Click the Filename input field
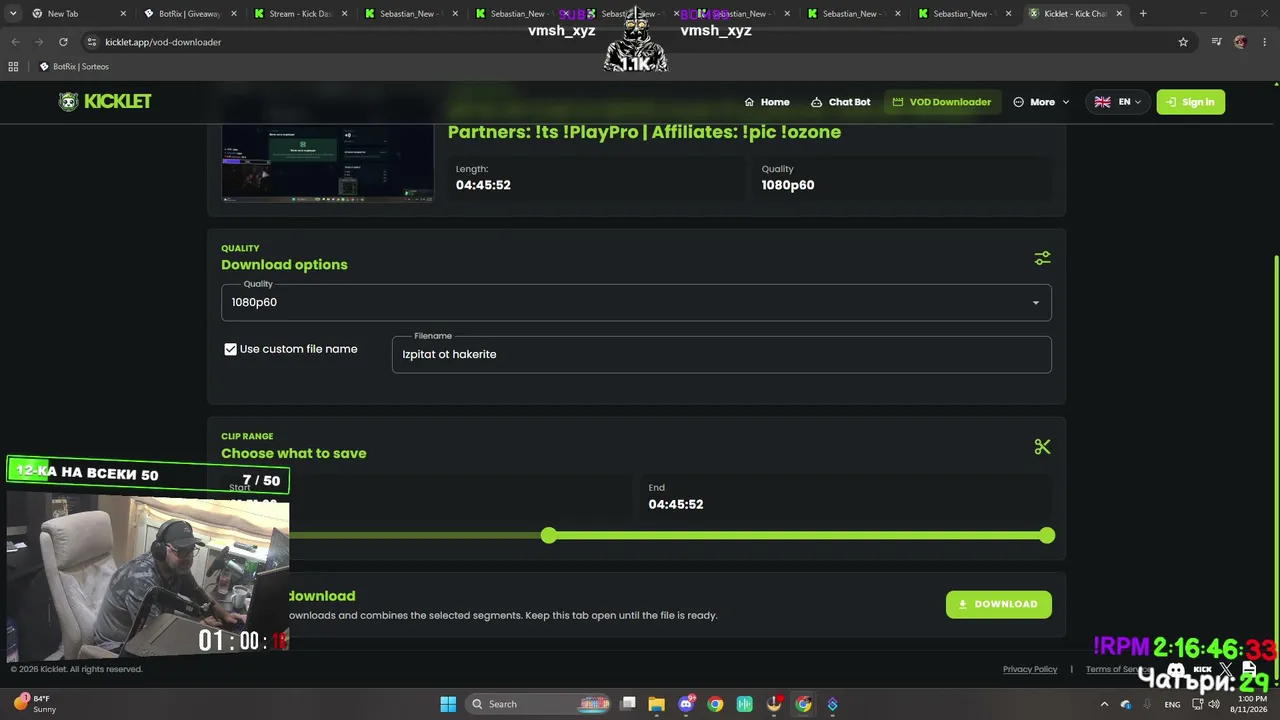1280x720 pixels. pos(721,354)
